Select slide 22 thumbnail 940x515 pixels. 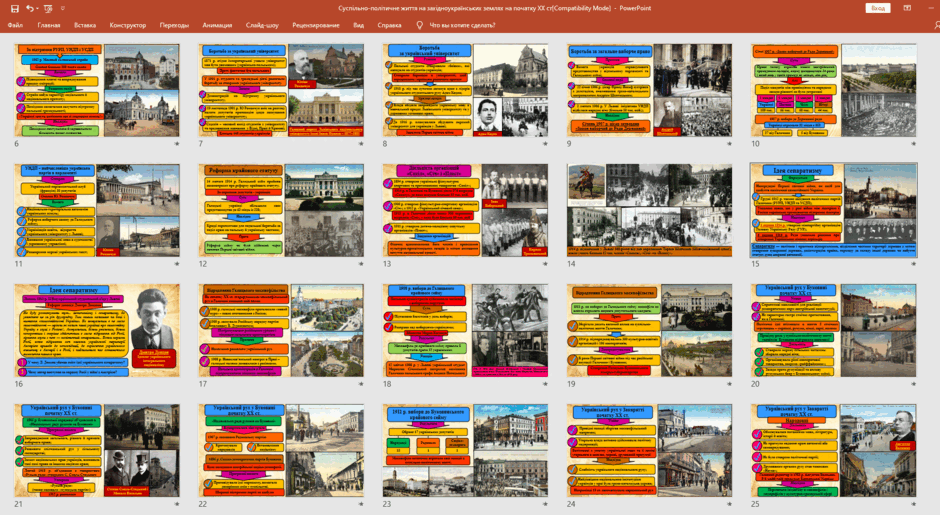coord(281,450)
